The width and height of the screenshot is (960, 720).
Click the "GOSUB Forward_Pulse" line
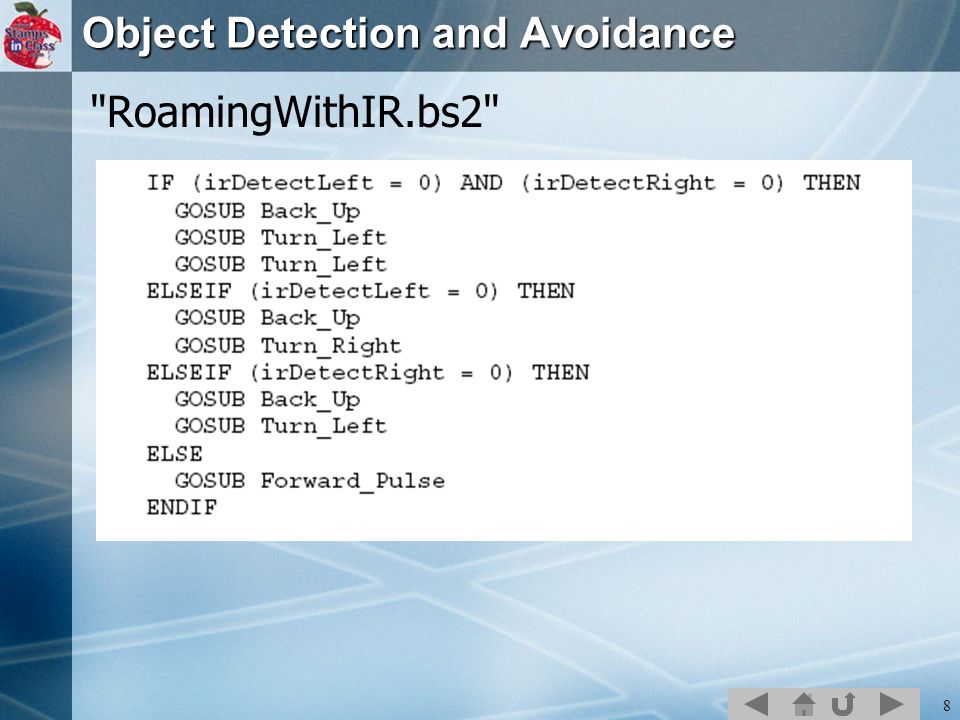pos(310,481)
